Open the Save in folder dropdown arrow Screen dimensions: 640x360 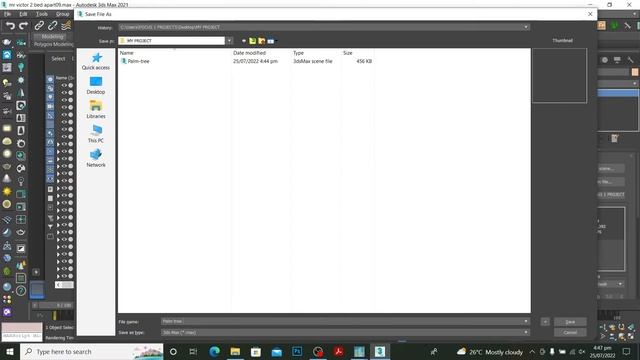click(x=229, y=41)
